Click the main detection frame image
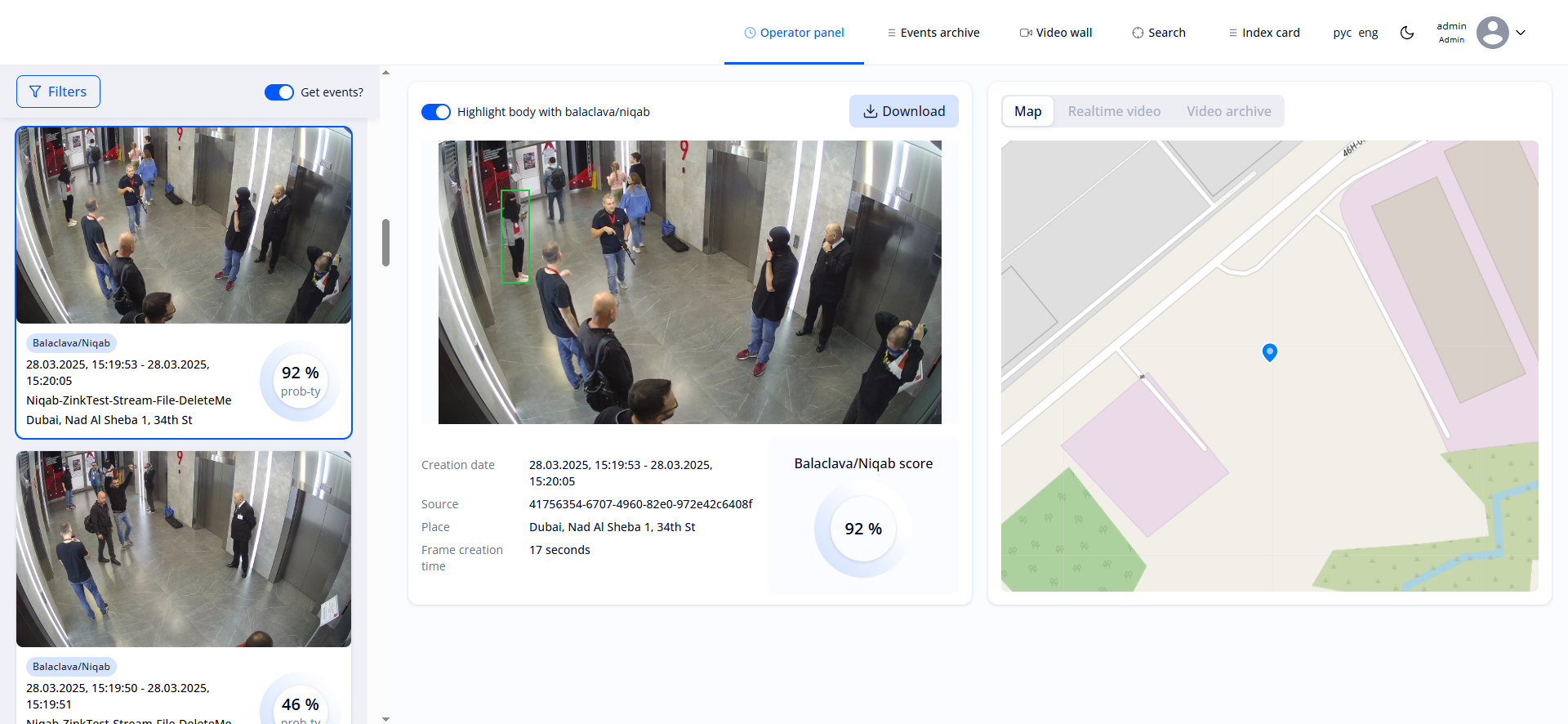This screenshot has width=1568, height=724. pyautogui.click(x=690, y=282)
